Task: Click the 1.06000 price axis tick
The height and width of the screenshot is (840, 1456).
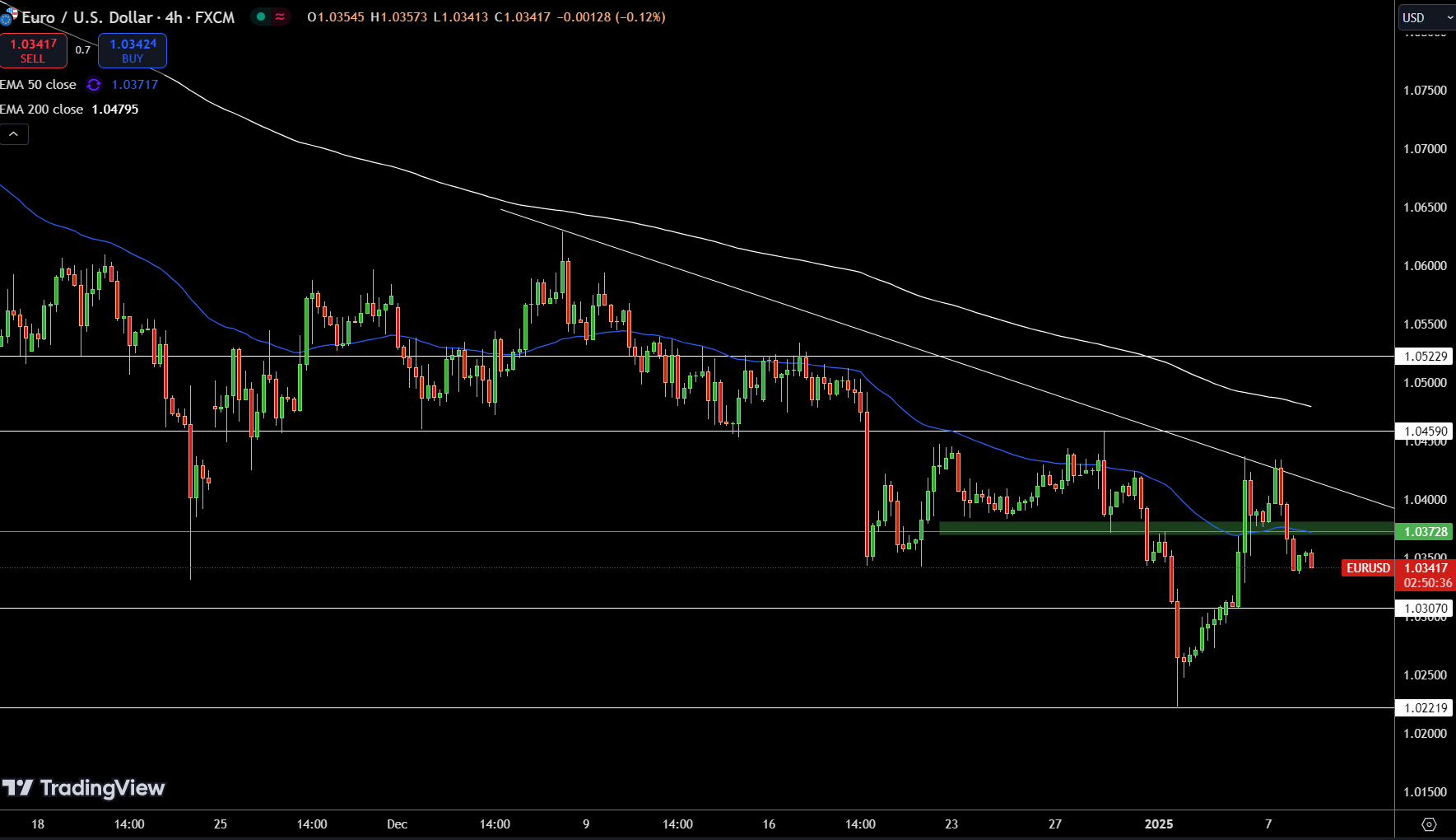Action: 1425,266
